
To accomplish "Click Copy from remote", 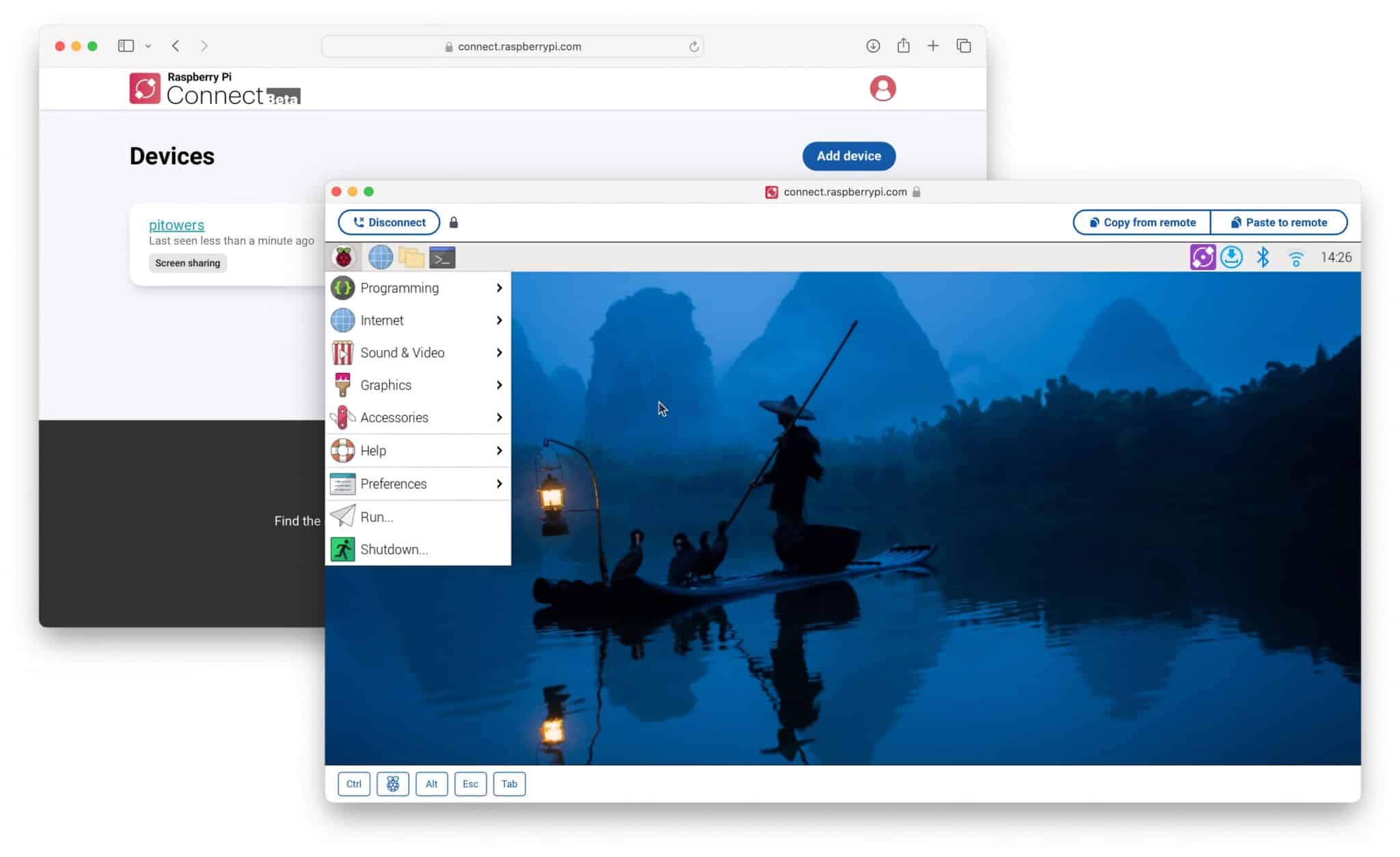I will pos(1142,222).
